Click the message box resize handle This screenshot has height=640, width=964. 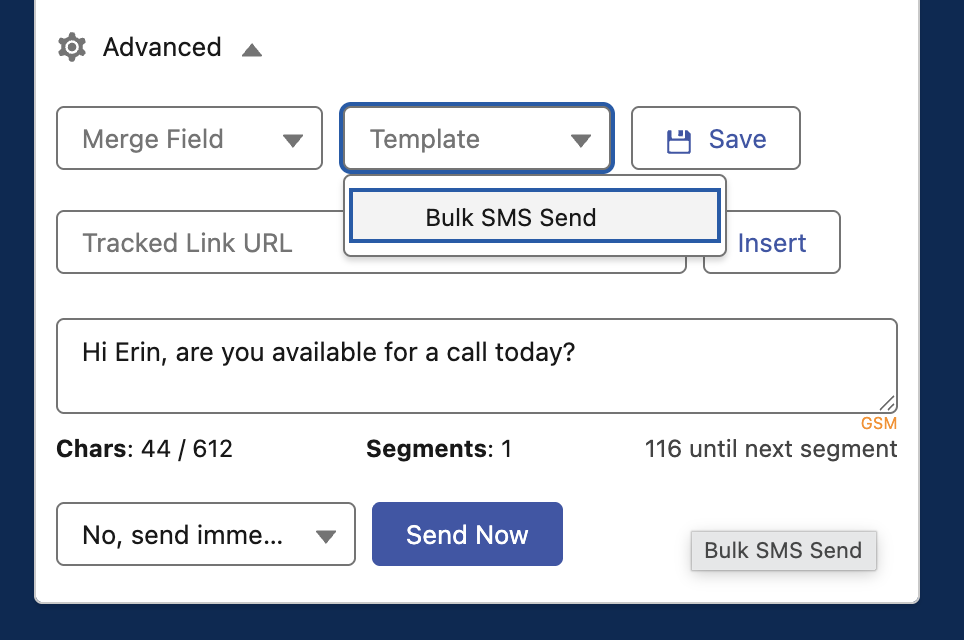887,404
